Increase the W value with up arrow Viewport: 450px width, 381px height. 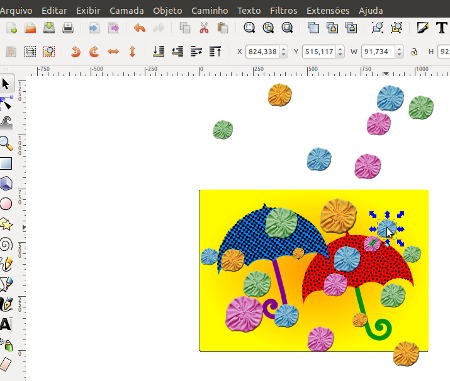399,49
